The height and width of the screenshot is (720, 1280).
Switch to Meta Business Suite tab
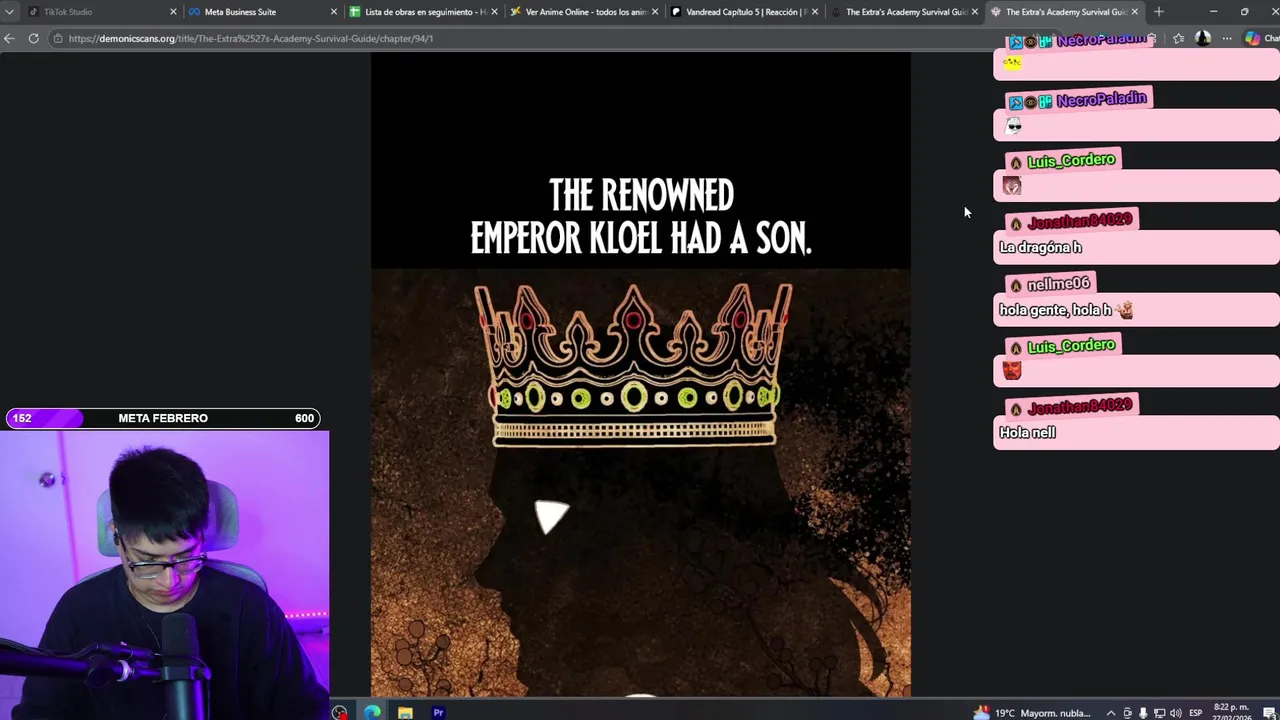tap(260, 12)
